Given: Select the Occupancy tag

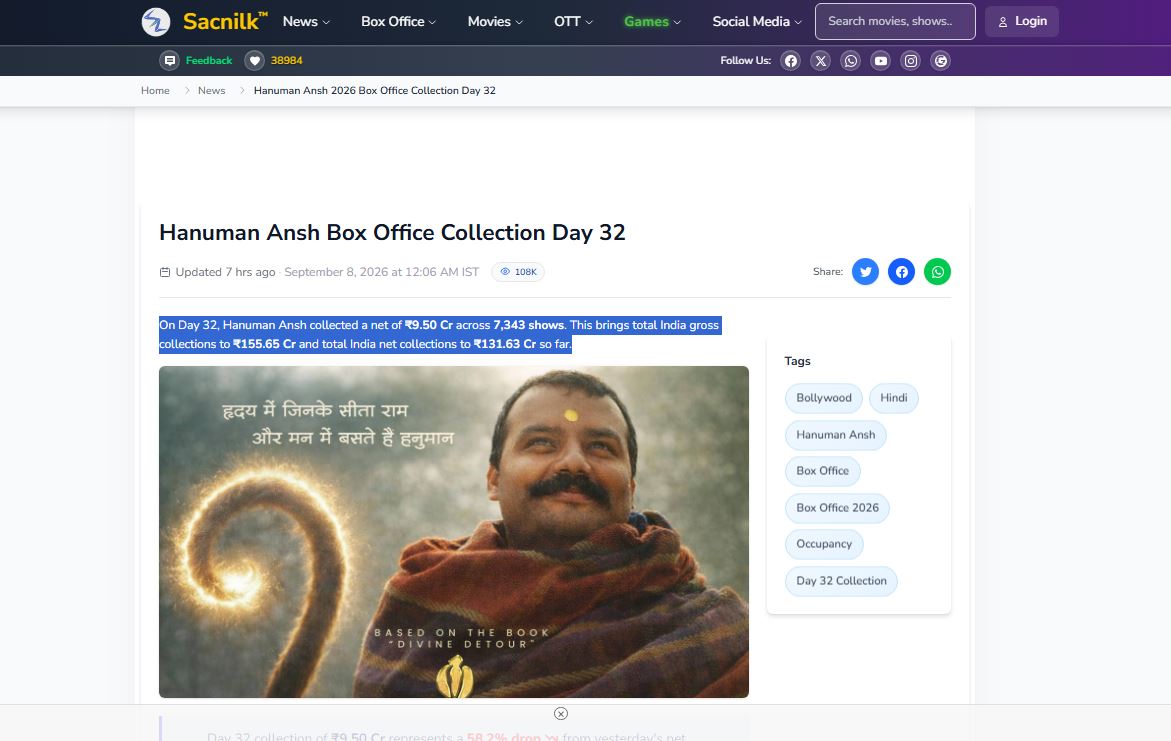Looking at the screenshot, I should [824, 544].
